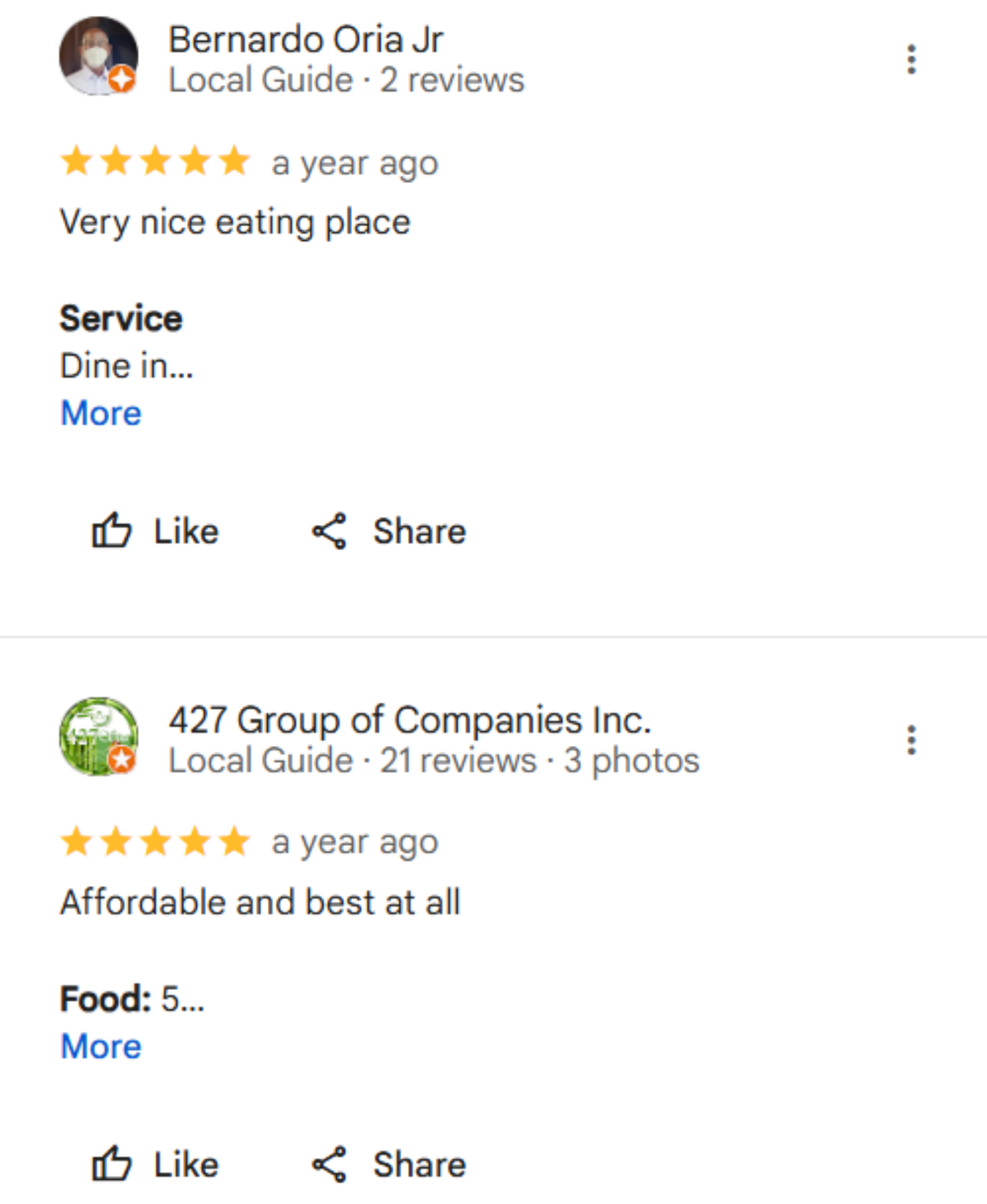Open Bernardo Oria Jr's profile name link
The width and height of the screenshot is (987, 1204).
click(x=306, y=40)
